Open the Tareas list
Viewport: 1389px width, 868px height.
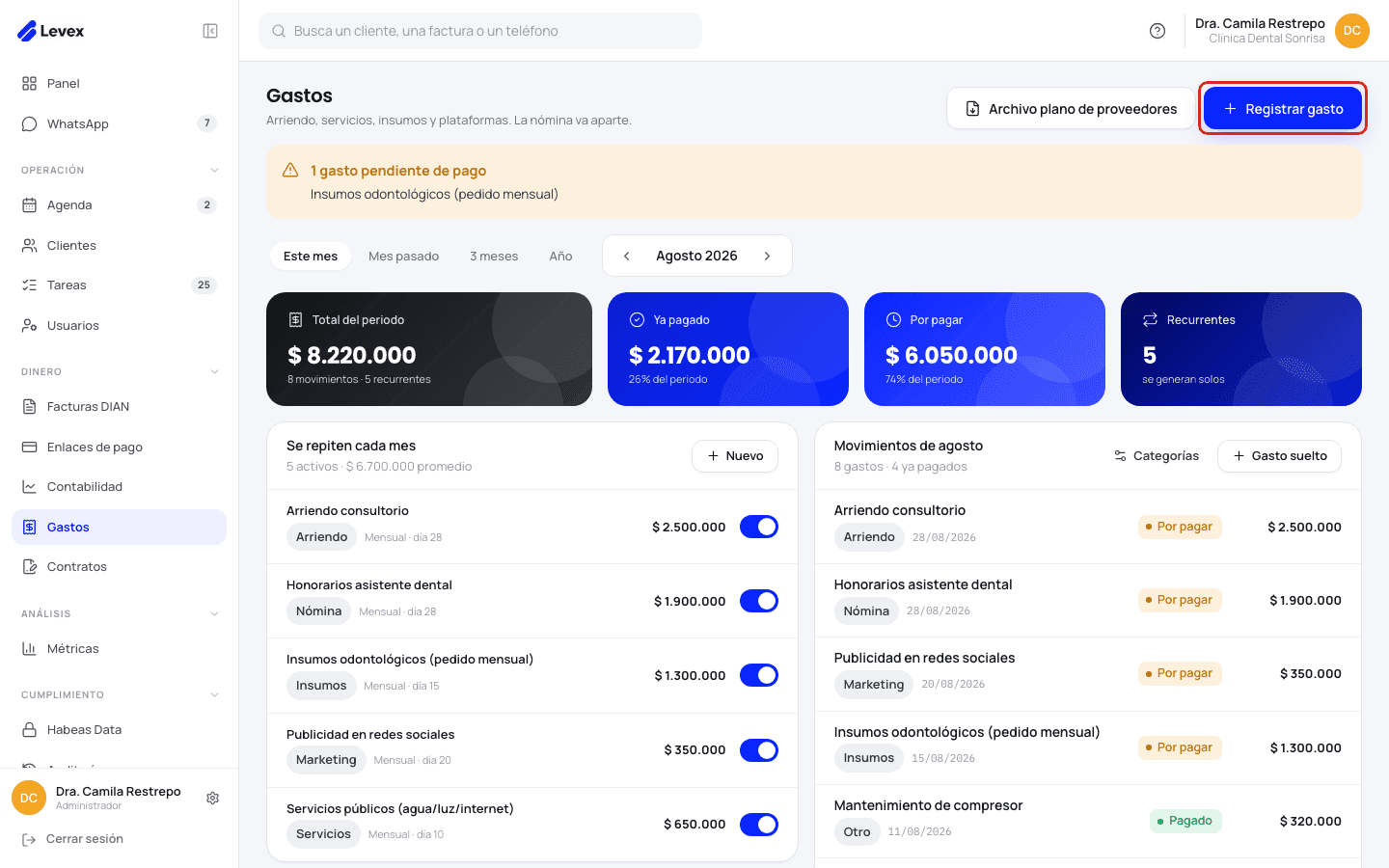(x=119, y=285)
